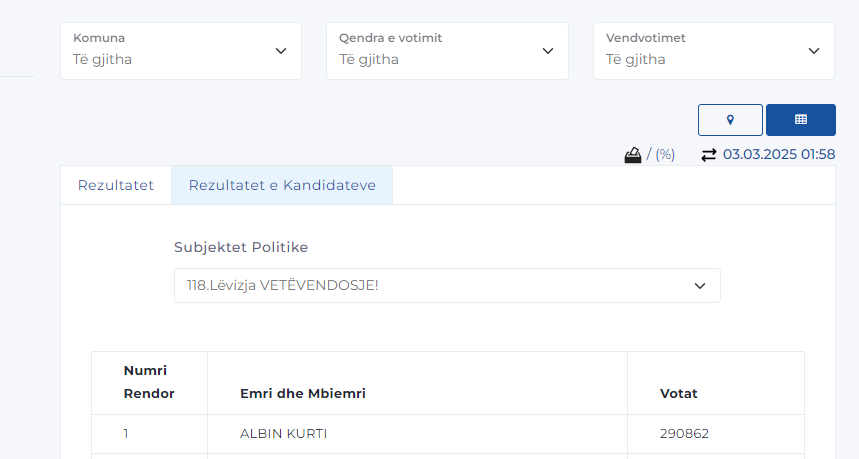Click row number 1 link
Image resolution: width=859 pixels, height=459 pixels.
[x=126, y=434]
